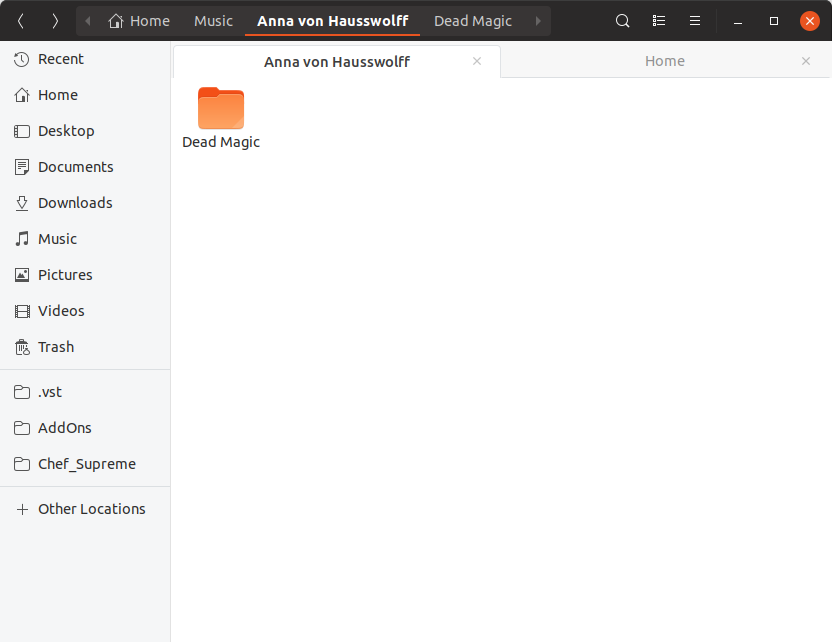Click the .vst folder icon
The image size is (832, 642).
coord(22,392)
